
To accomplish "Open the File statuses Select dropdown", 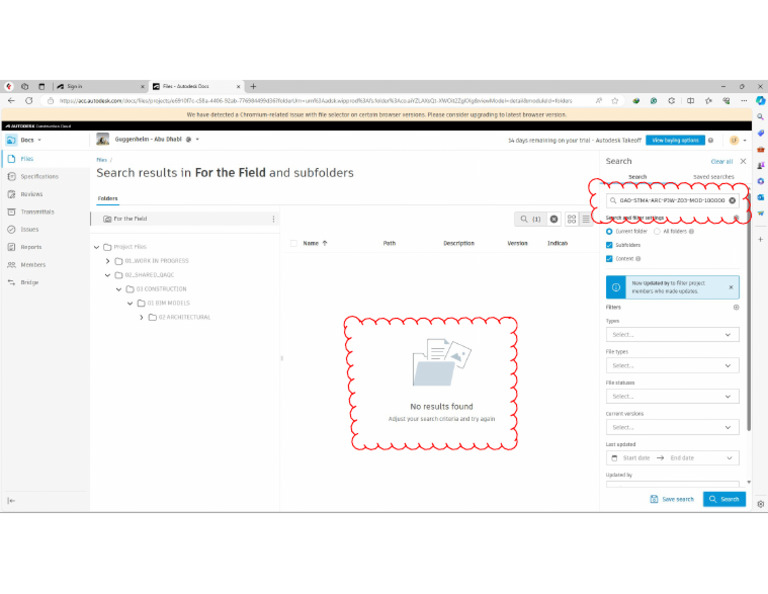I will [x=672, y=396].
